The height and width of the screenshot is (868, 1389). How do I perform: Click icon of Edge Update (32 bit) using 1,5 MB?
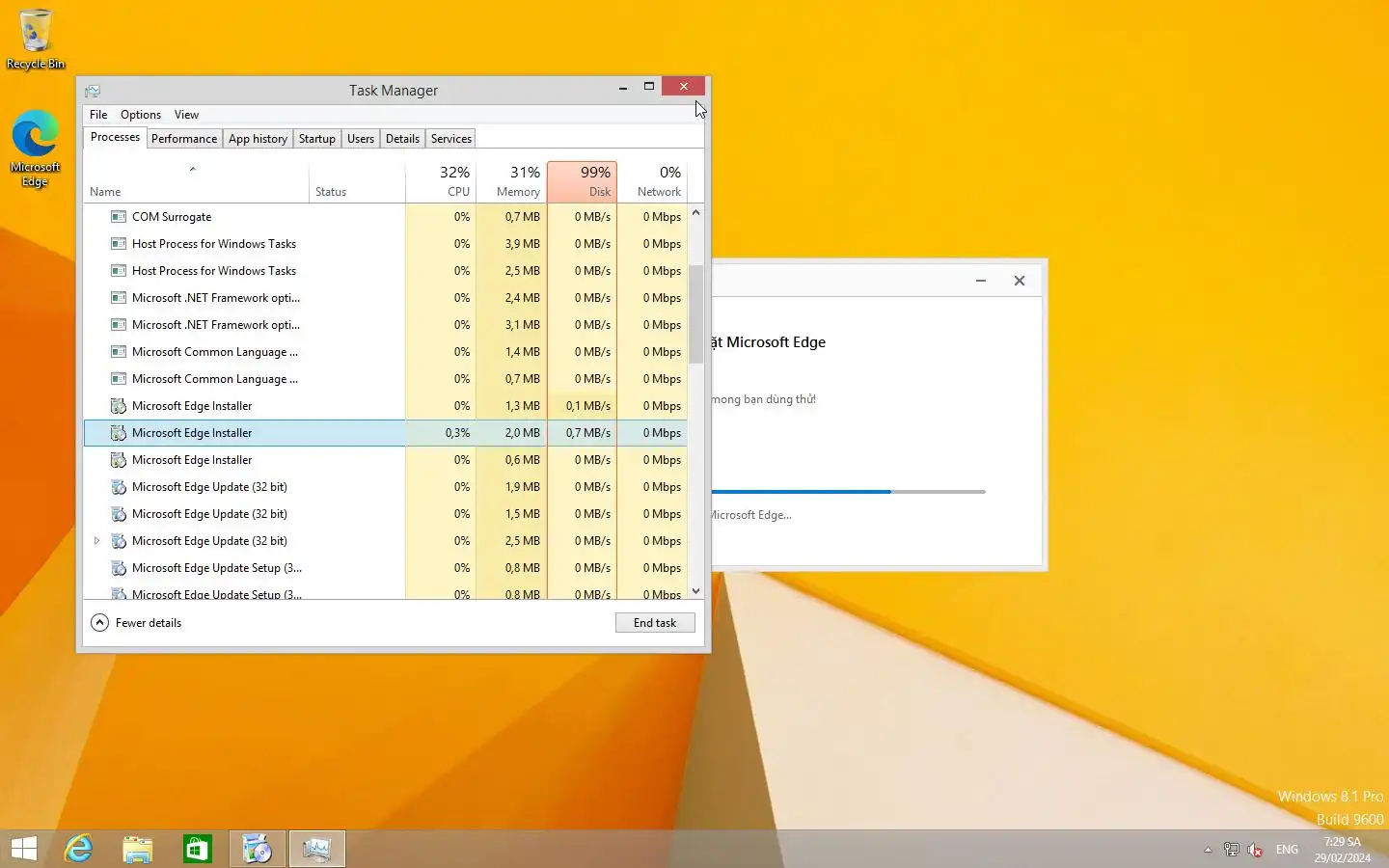tap(119, 514)
